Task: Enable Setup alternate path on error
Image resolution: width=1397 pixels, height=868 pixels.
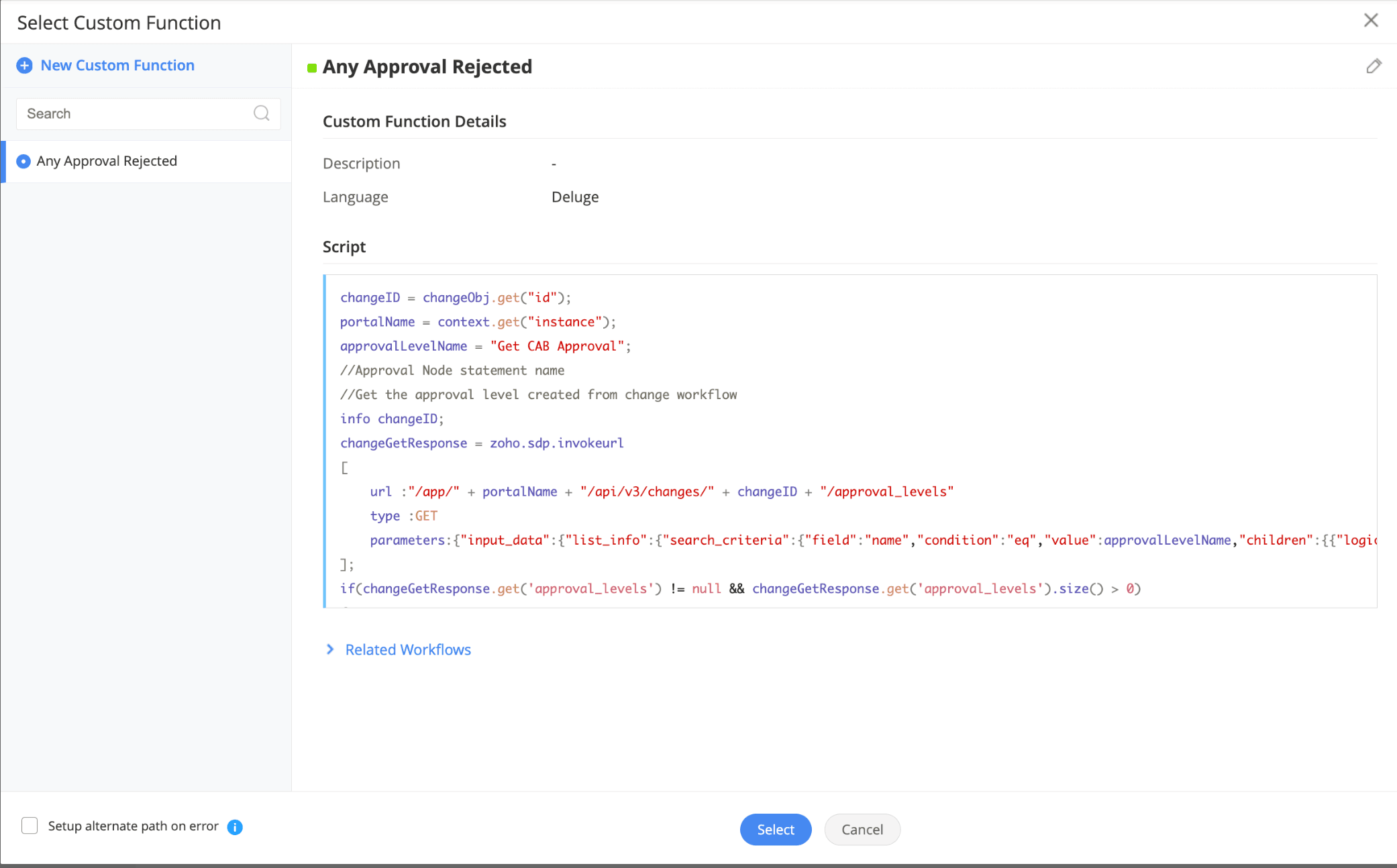Action: pos(30,826)
